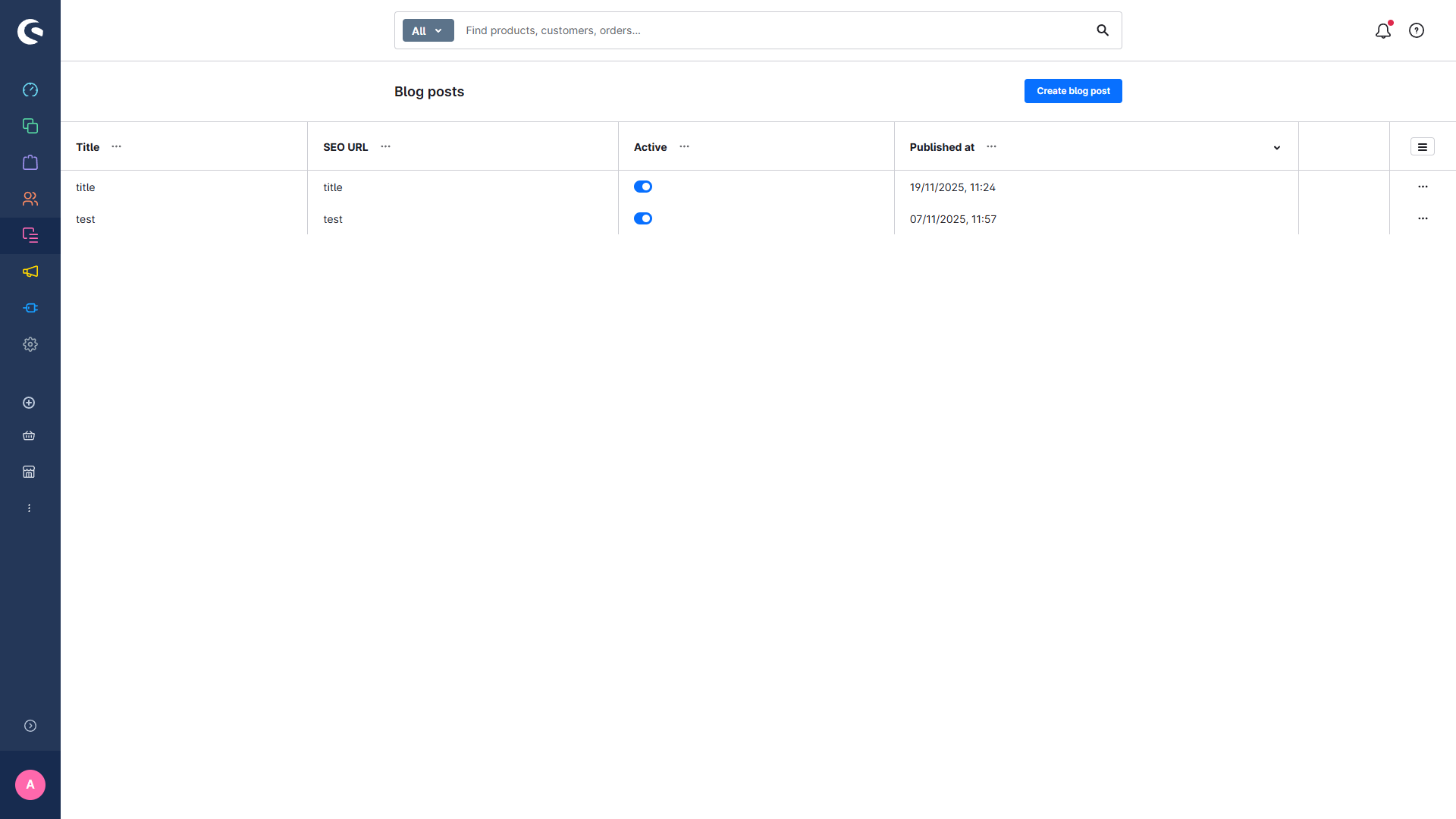This screenshot has width=1456, height=819.
Task: Open the Settings gear icon
Action: [30, 344]
